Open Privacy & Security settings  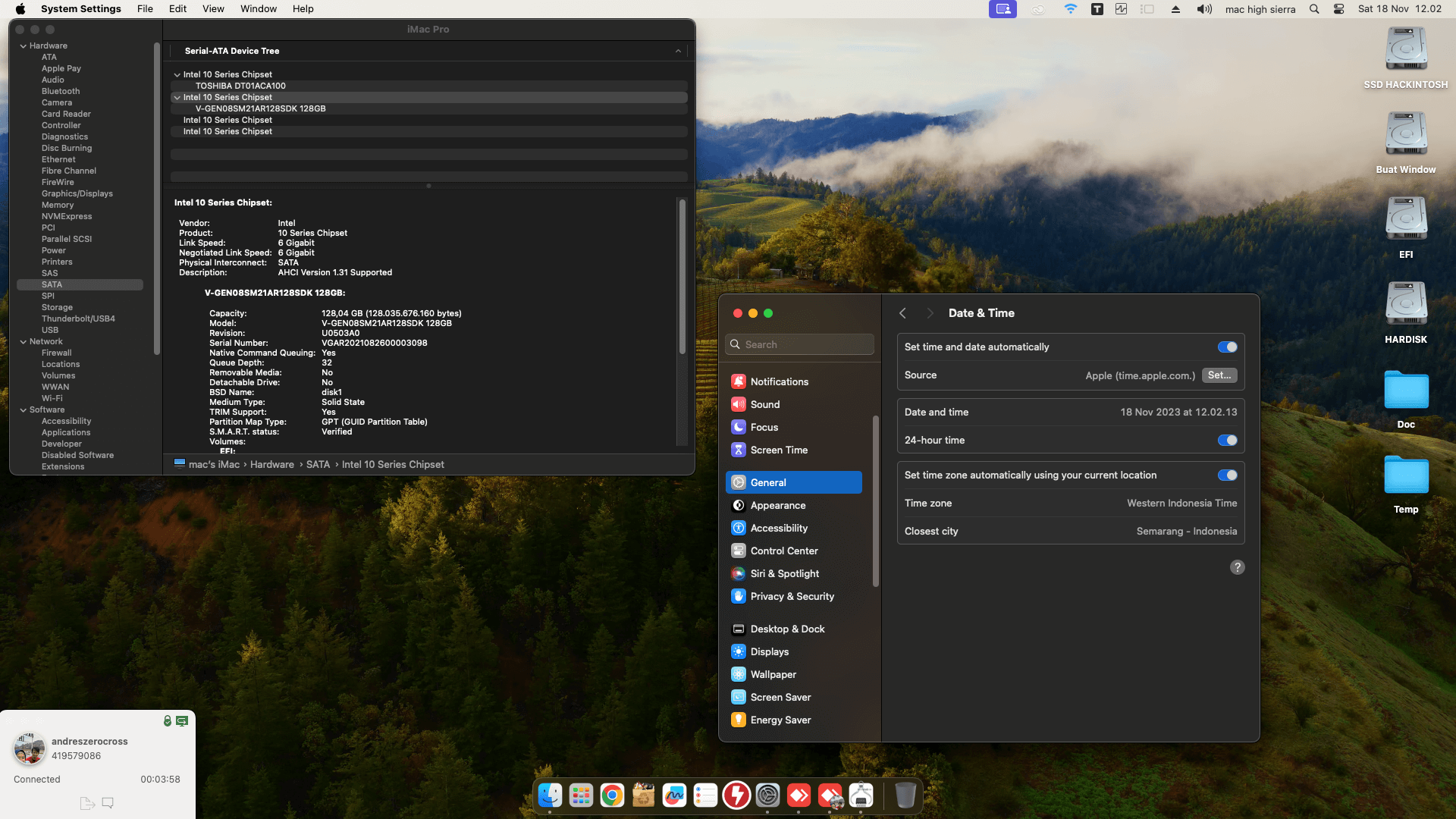pos(794,597)
